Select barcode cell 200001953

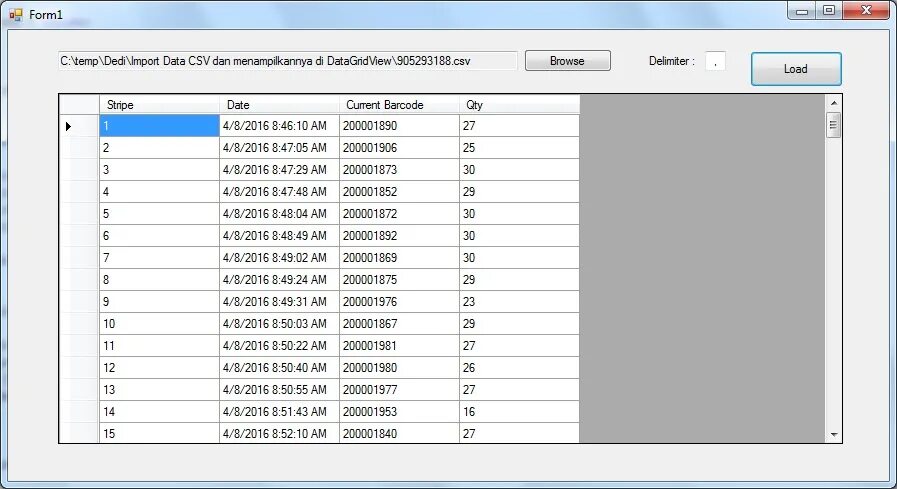399,412
